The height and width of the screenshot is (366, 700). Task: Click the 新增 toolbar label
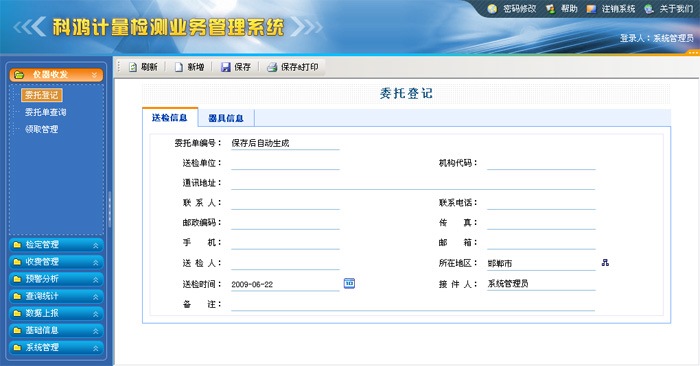coord(196,67)
